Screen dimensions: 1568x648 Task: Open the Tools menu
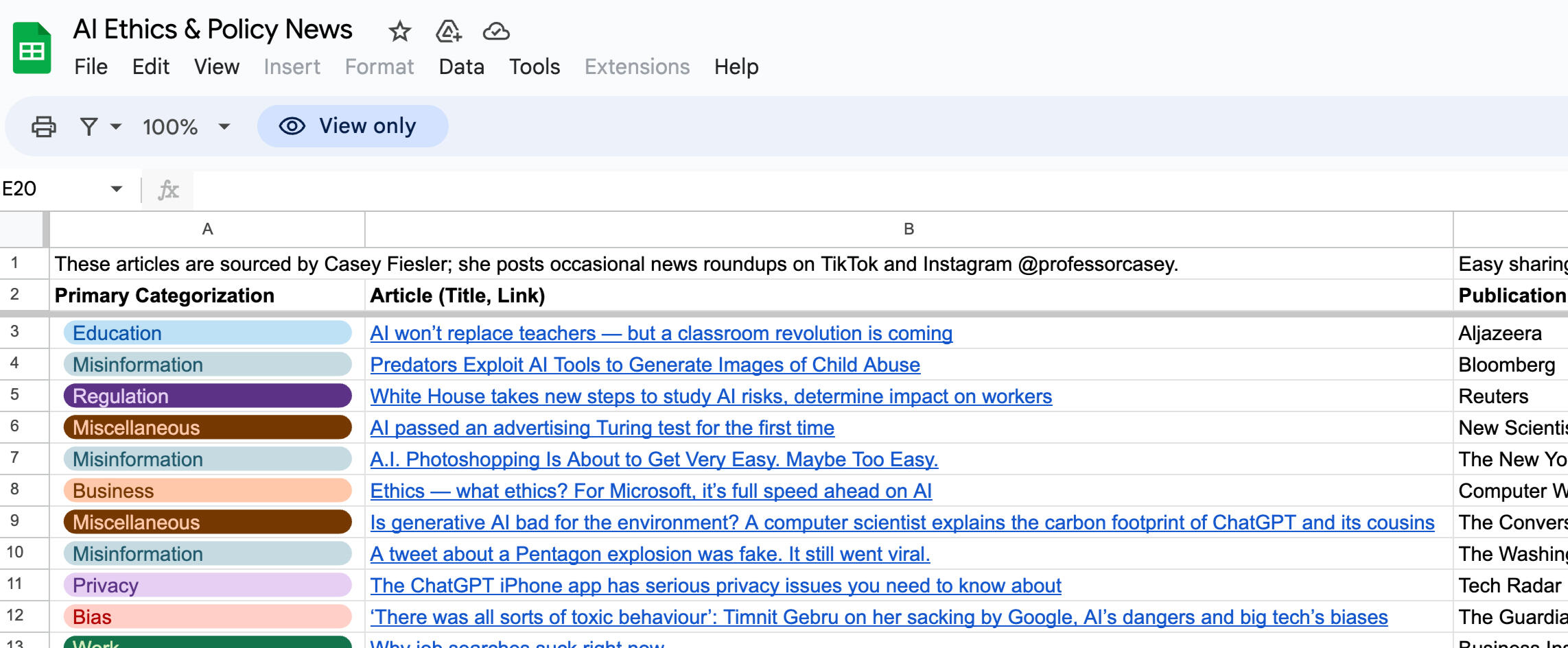coord(535,67)
